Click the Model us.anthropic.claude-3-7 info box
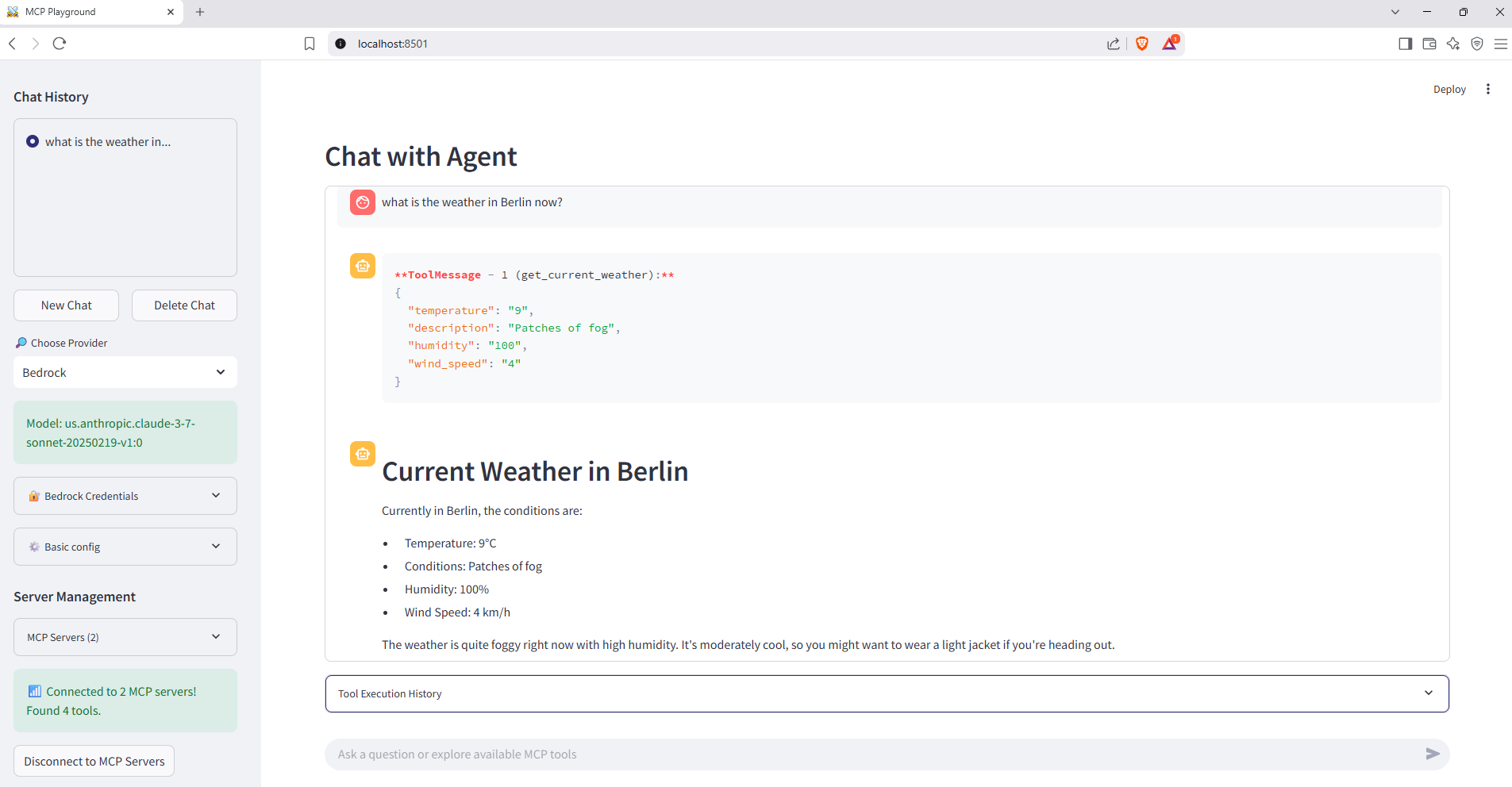 [125, 432]
